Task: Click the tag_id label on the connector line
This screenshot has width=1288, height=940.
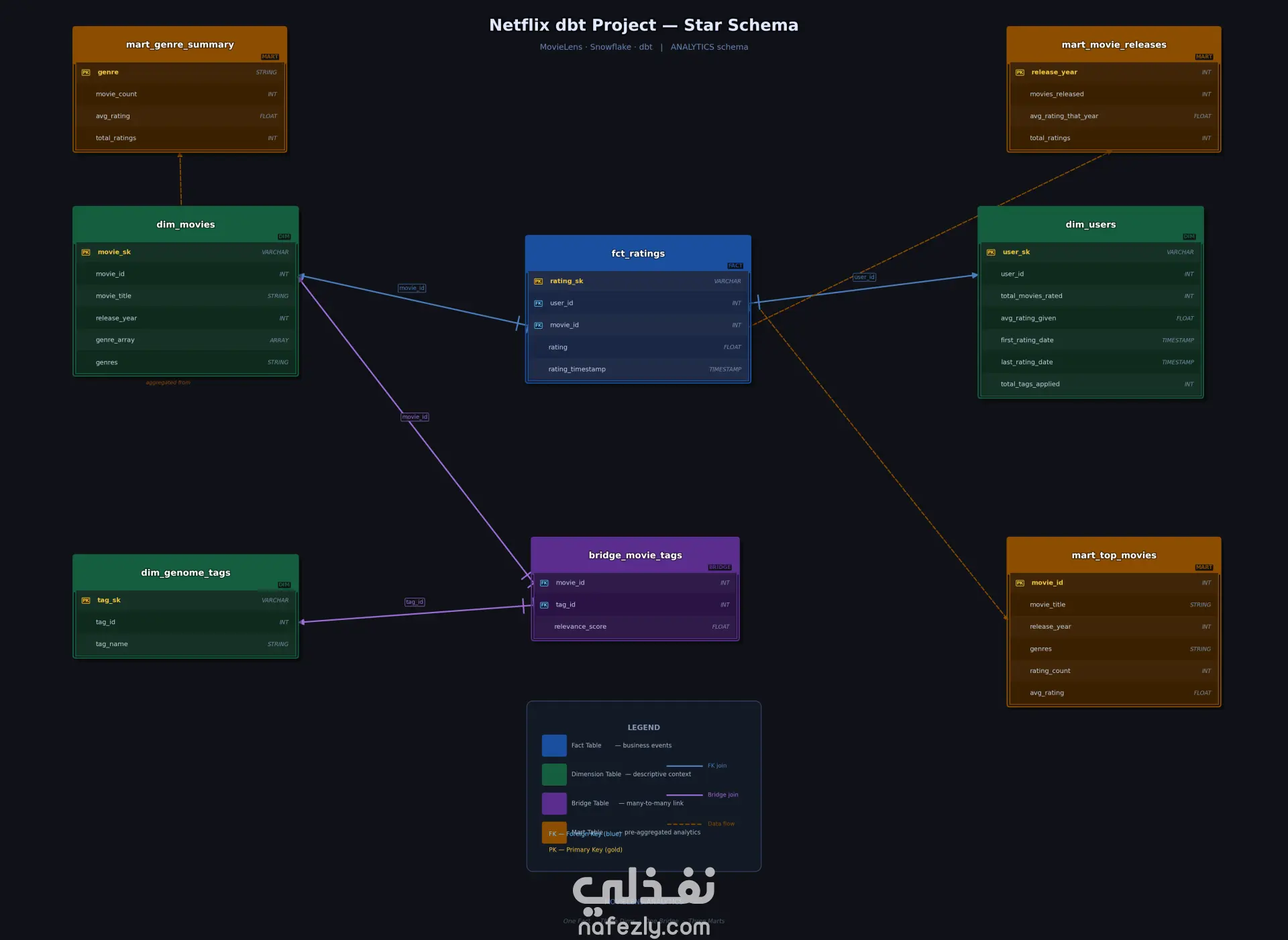Action: click(415, 602)
